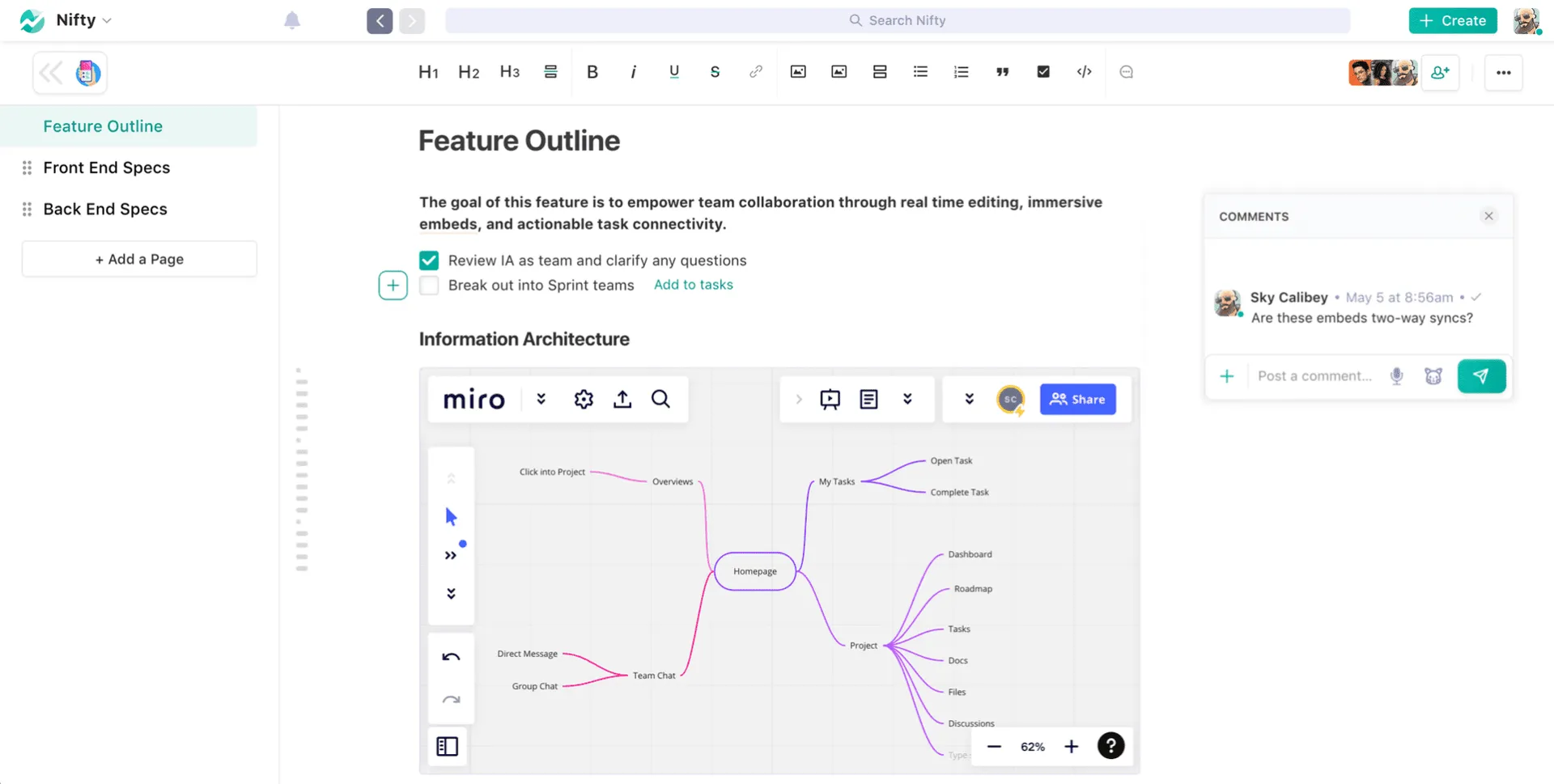Image resolution: width=1554 pixels, height=784 pixels.
Task: Toggle bold formatting in the editor toolbar
Action: [x=592, y=72]
